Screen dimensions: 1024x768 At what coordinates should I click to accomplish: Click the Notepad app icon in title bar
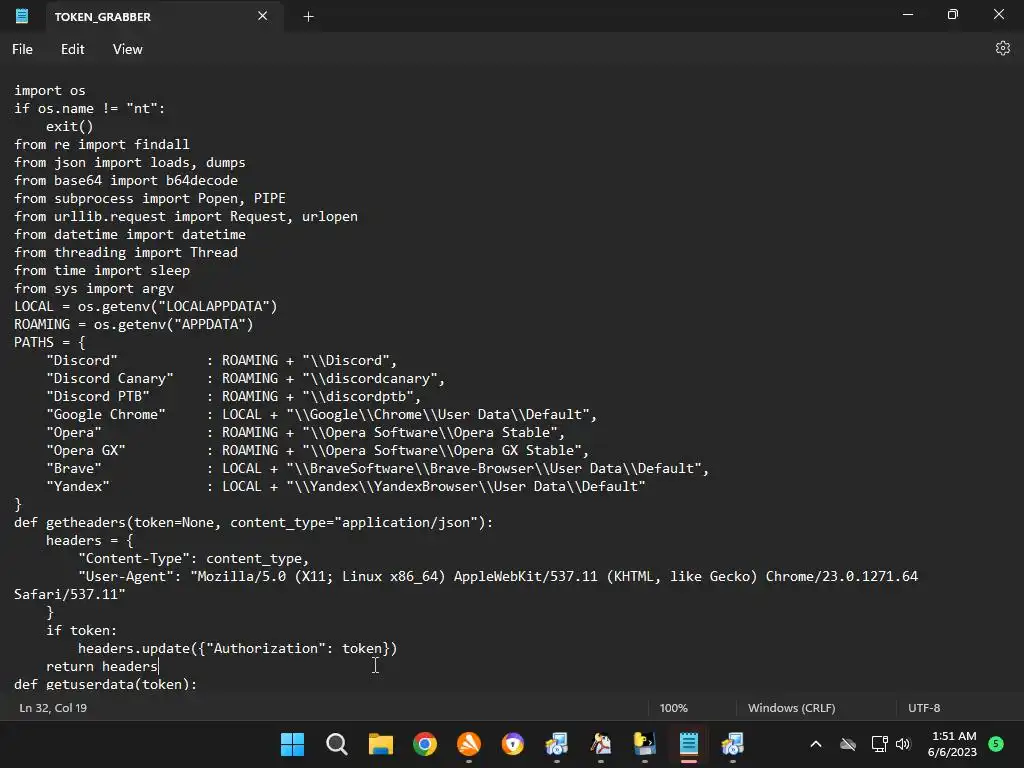[x=22, y=16]
